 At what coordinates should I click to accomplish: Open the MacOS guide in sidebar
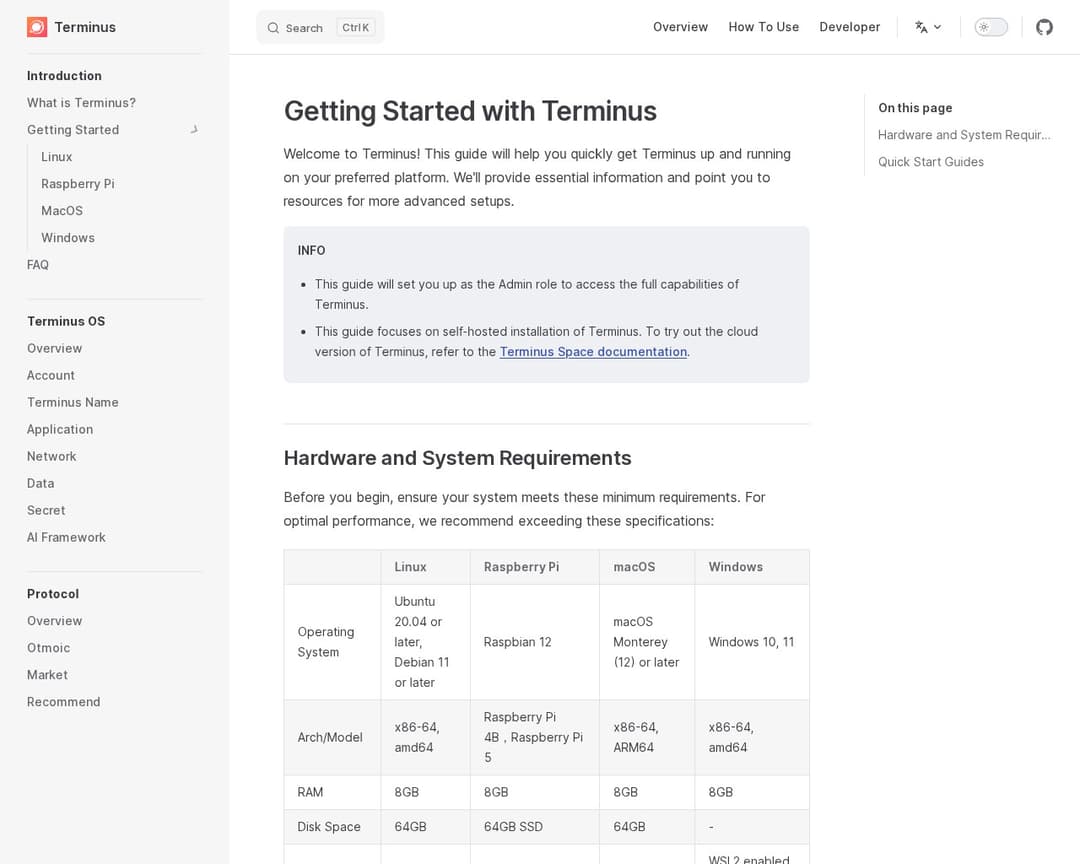[x=62, y=211]
